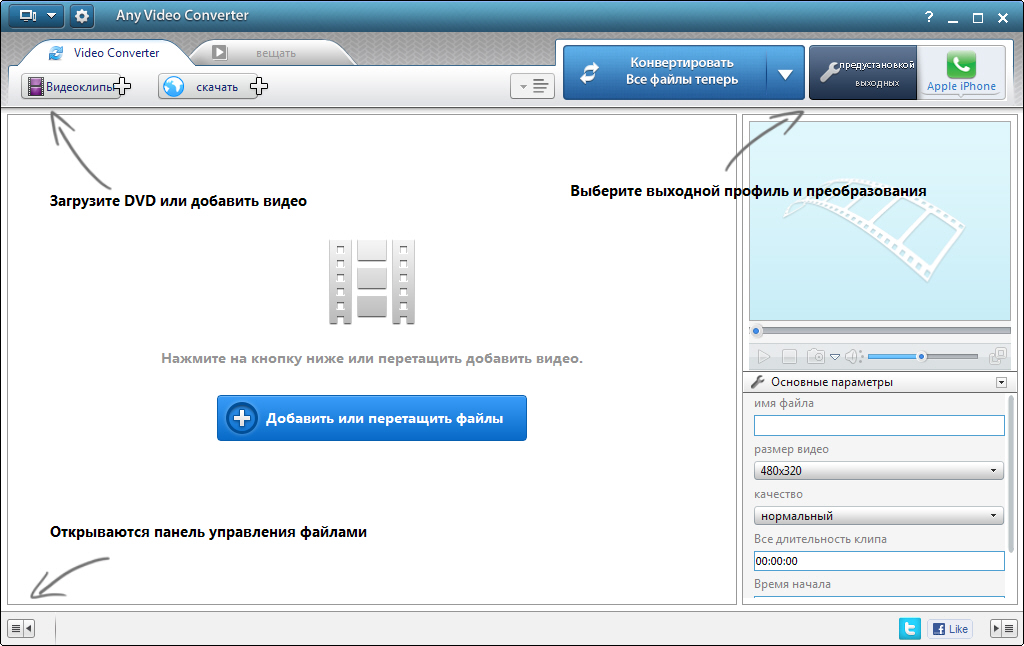Toggle the left file management panel
Screen dimensions: 1024x646
click(20, 628)
